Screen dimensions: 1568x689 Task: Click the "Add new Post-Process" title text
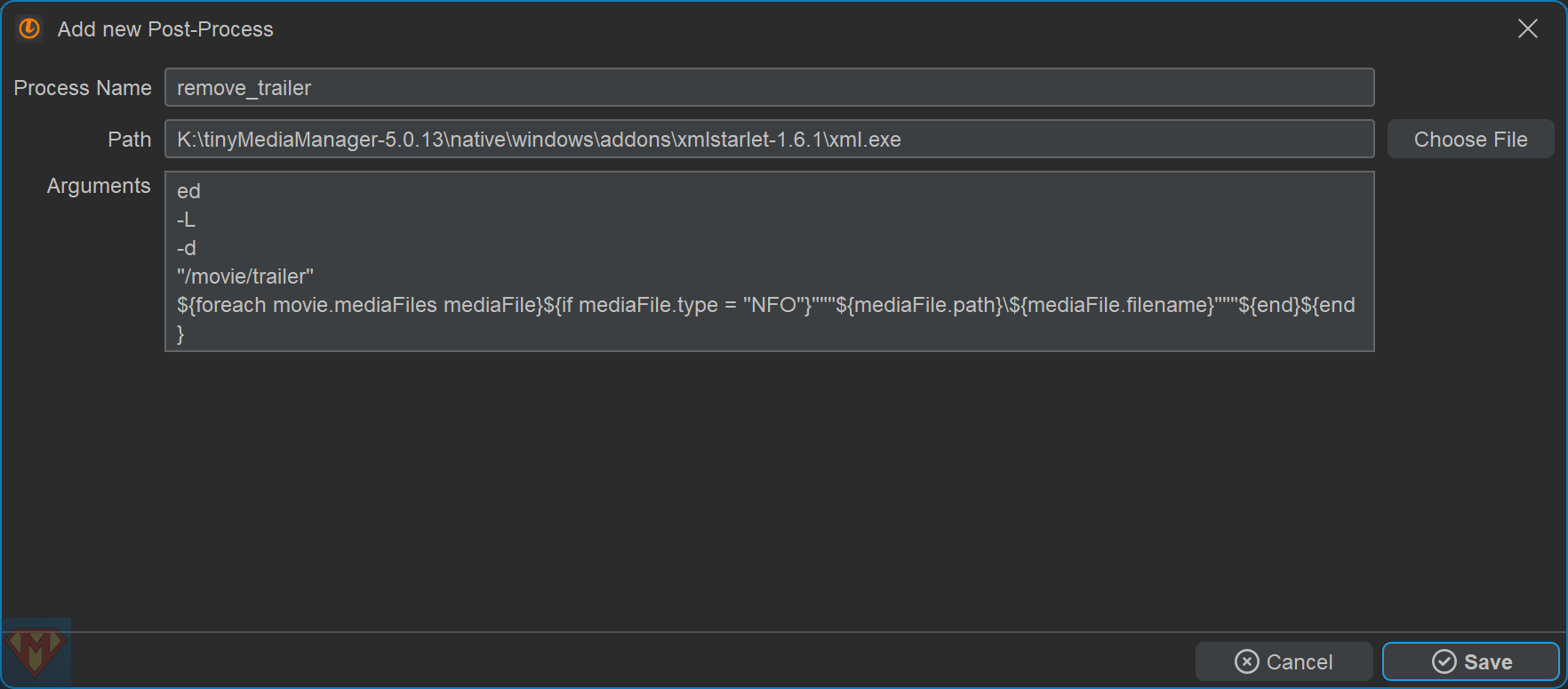[165, 29]
